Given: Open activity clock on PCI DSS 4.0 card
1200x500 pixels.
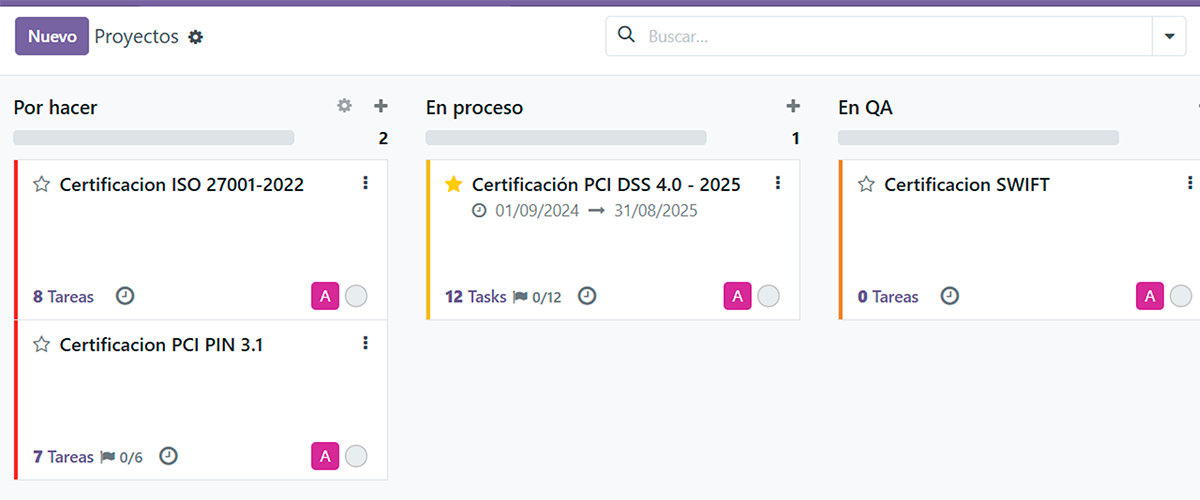Looking at the screenshot, I should click(587, 296).
